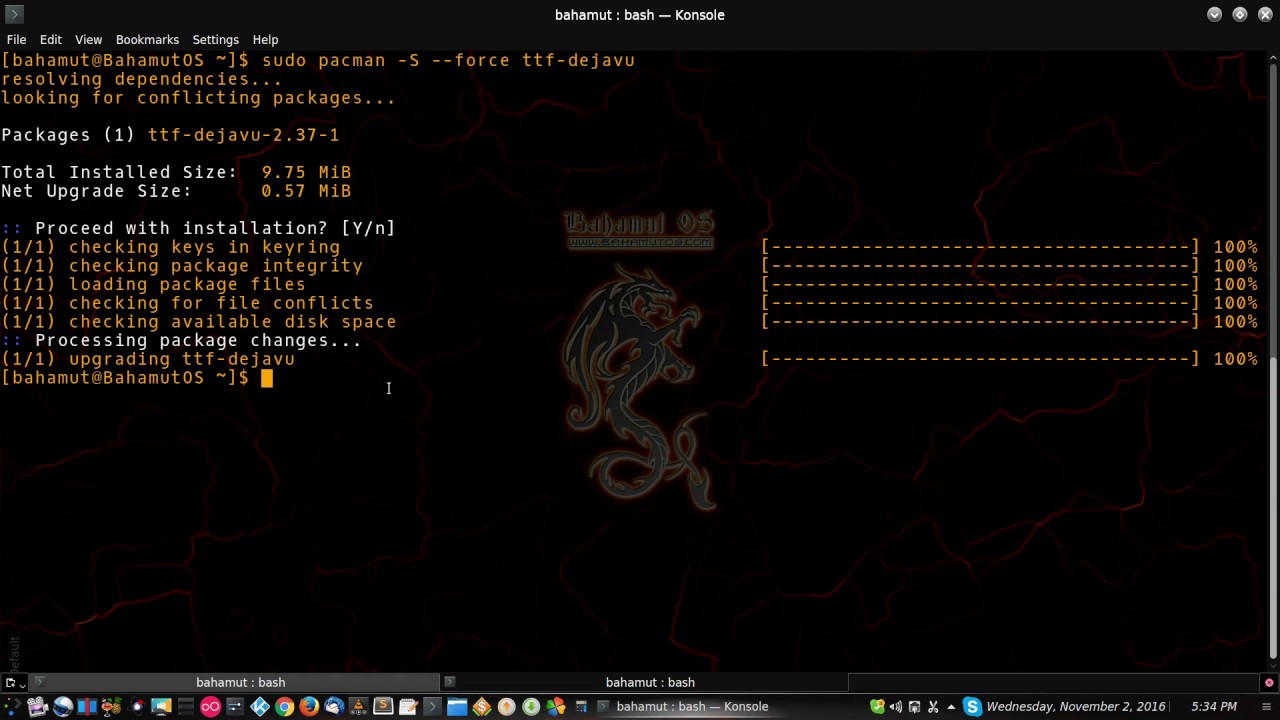Click the Konsole vertical scrollbar handle
Screen dimensions: 1280x720
[x=1273, y=508]
